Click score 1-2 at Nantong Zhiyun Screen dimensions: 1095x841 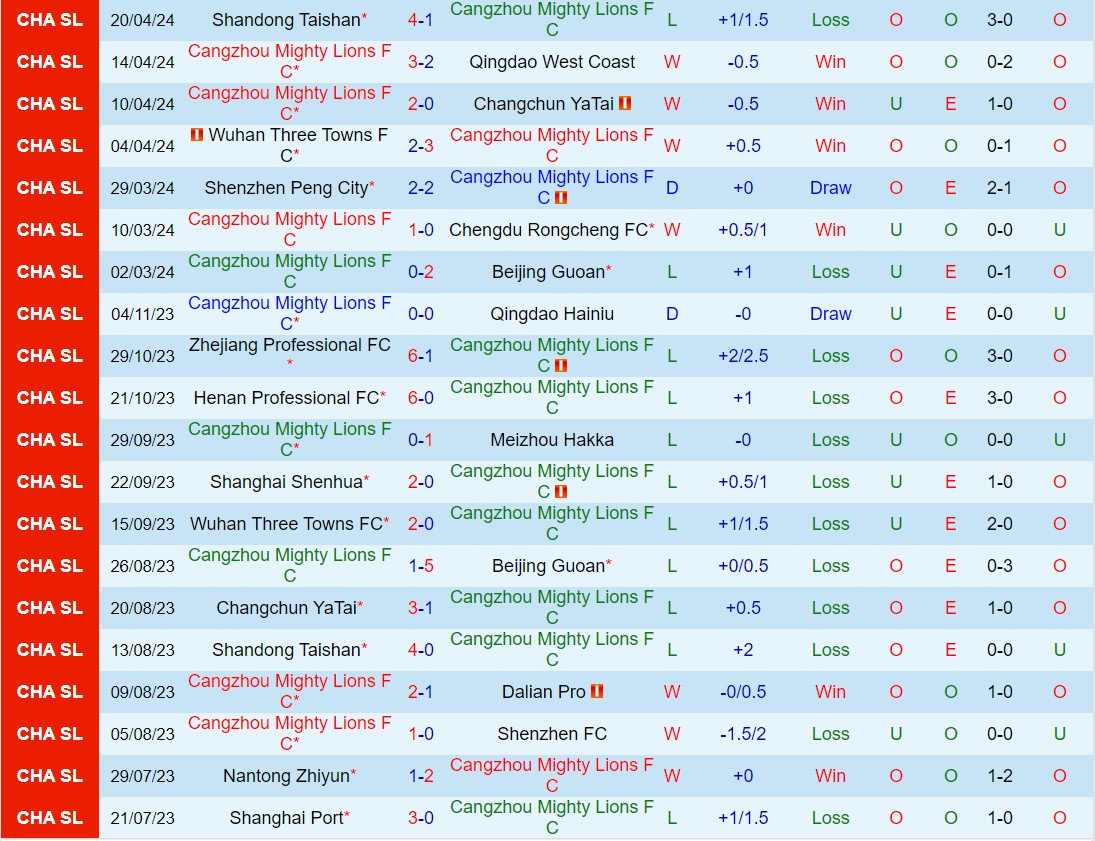point(420,775)
